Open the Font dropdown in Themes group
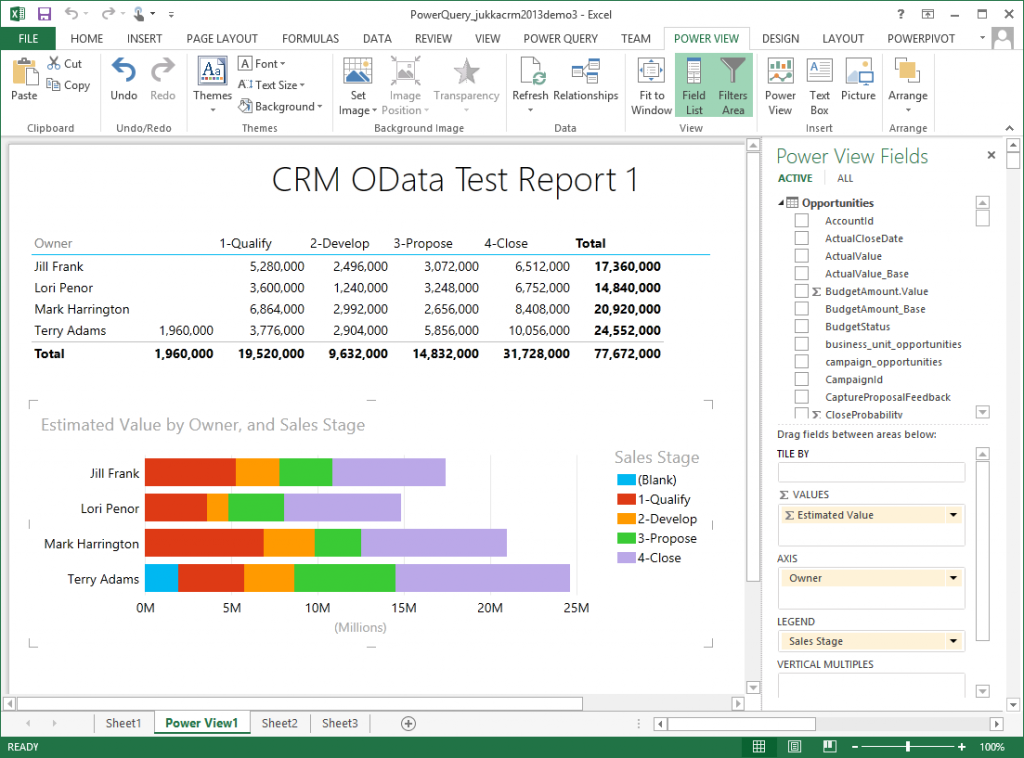Screen dimensions: 1024x758 click(263, 63)
